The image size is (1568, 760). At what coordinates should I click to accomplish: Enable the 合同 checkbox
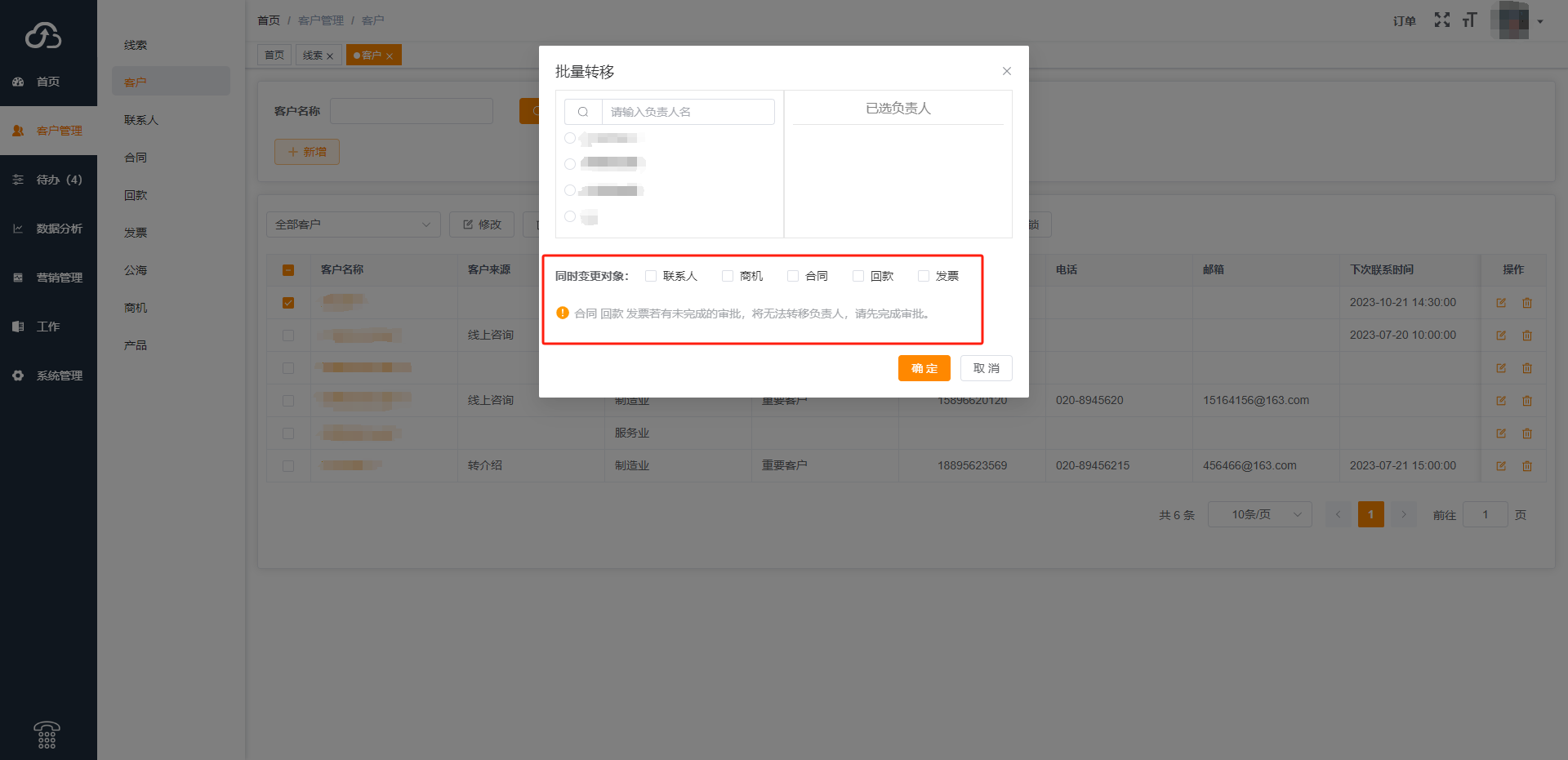click(x=793, y=276)
